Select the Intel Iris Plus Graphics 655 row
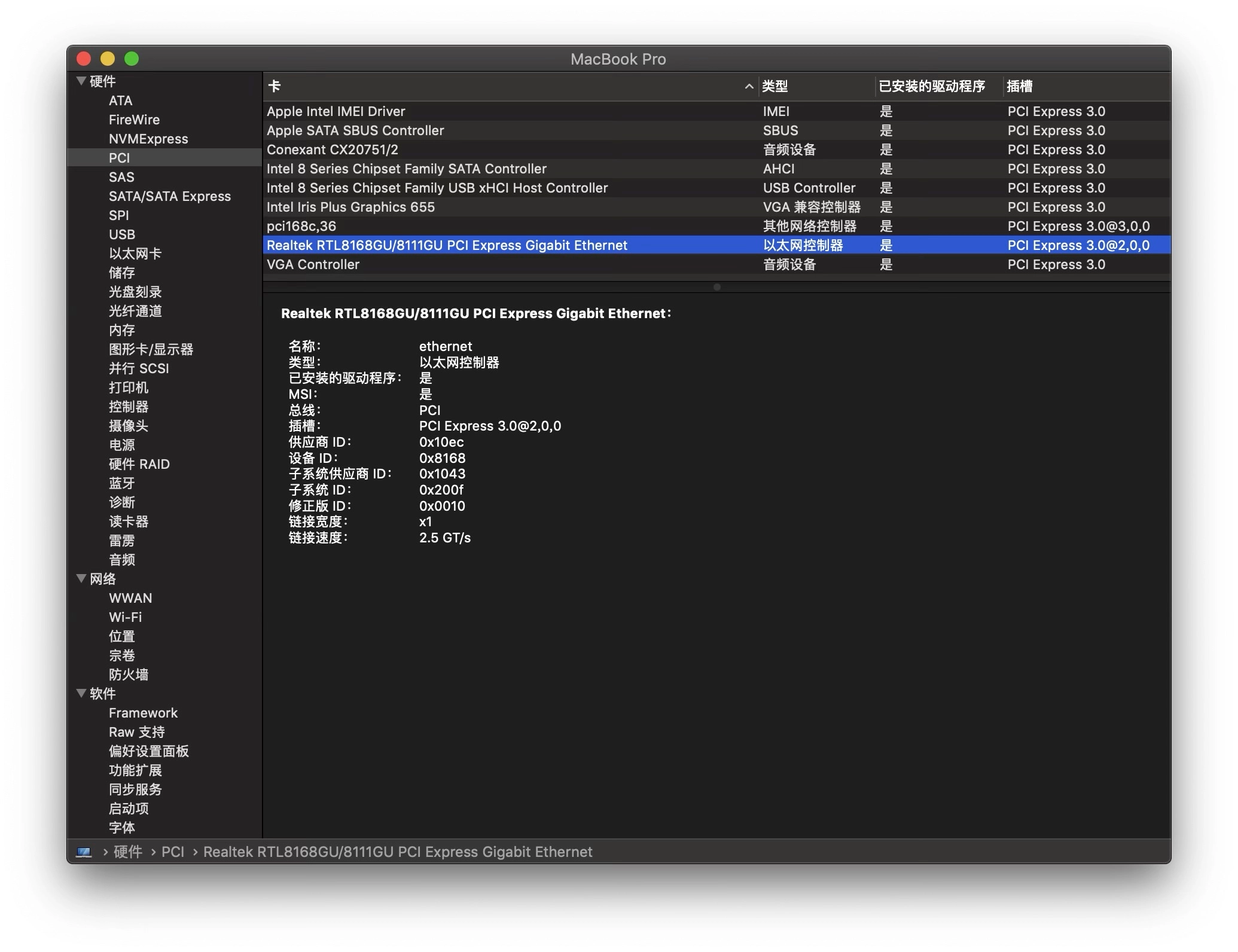1238x952 pixels. 716,207
